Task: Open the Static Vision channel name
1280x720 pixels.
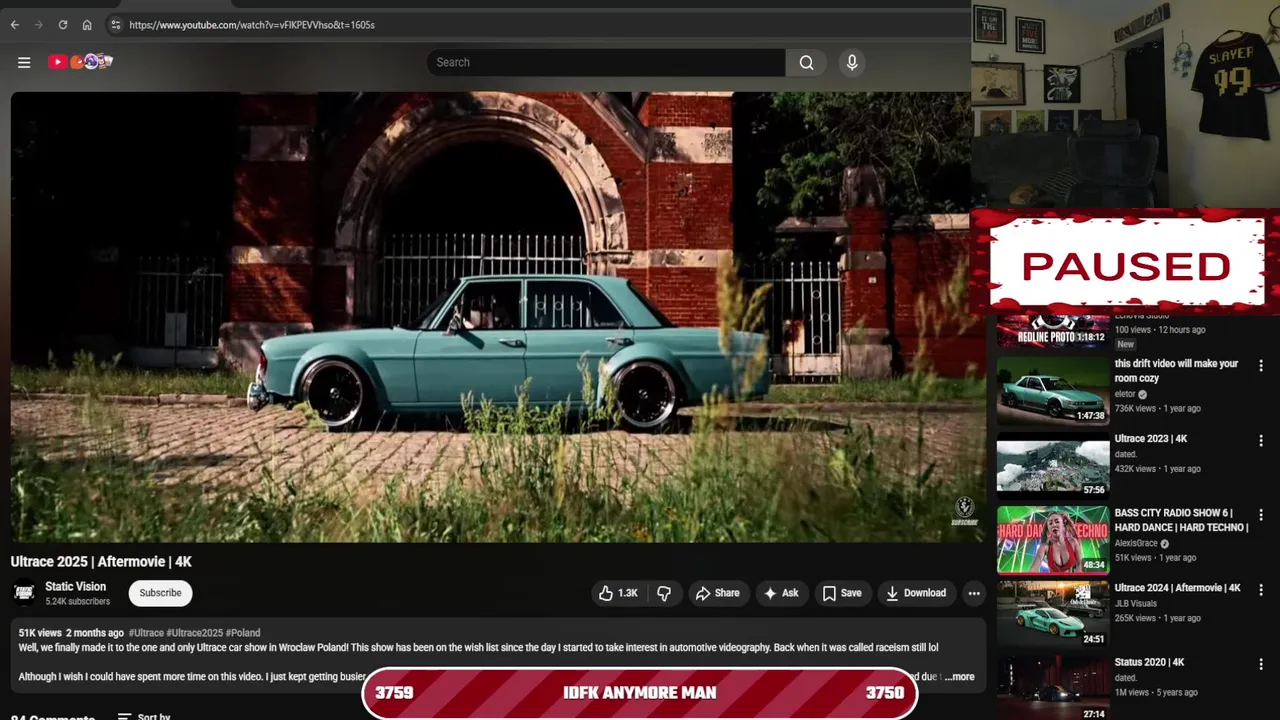Action: pyautogui.click(x=75, y=587)
